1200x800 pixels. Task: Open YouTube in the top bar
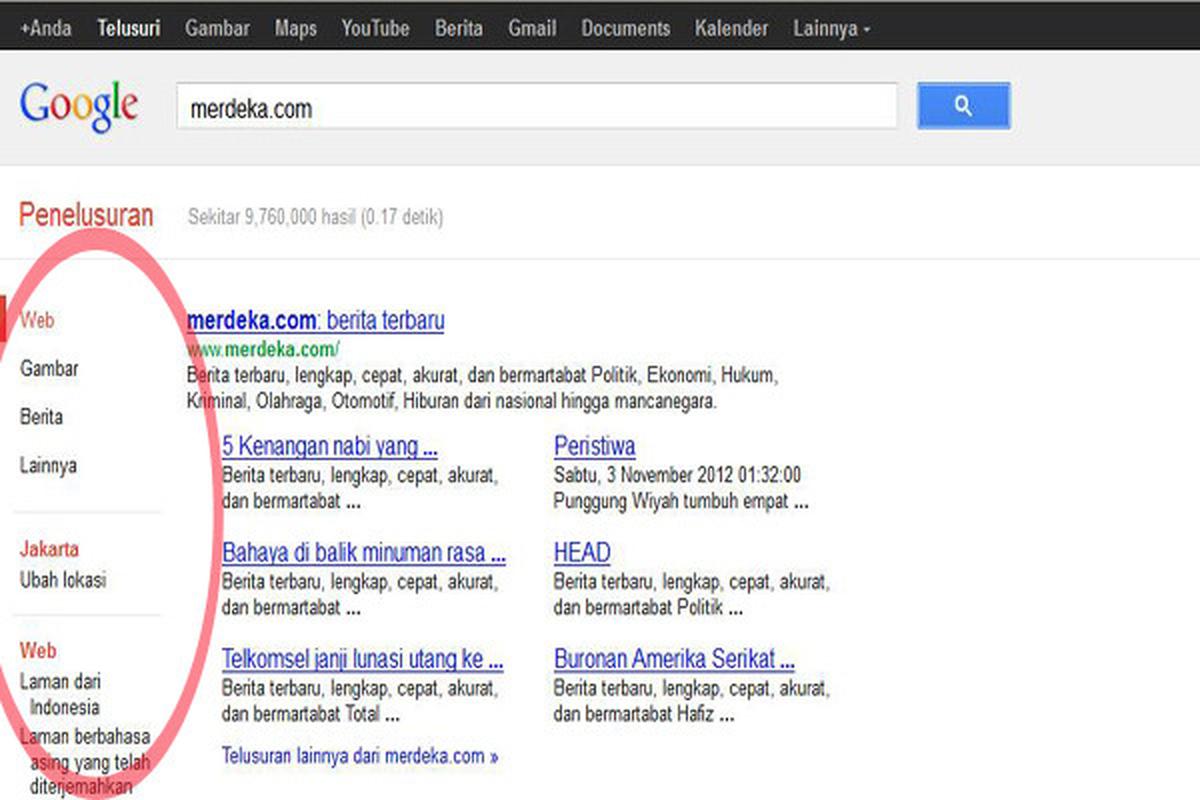375,29
